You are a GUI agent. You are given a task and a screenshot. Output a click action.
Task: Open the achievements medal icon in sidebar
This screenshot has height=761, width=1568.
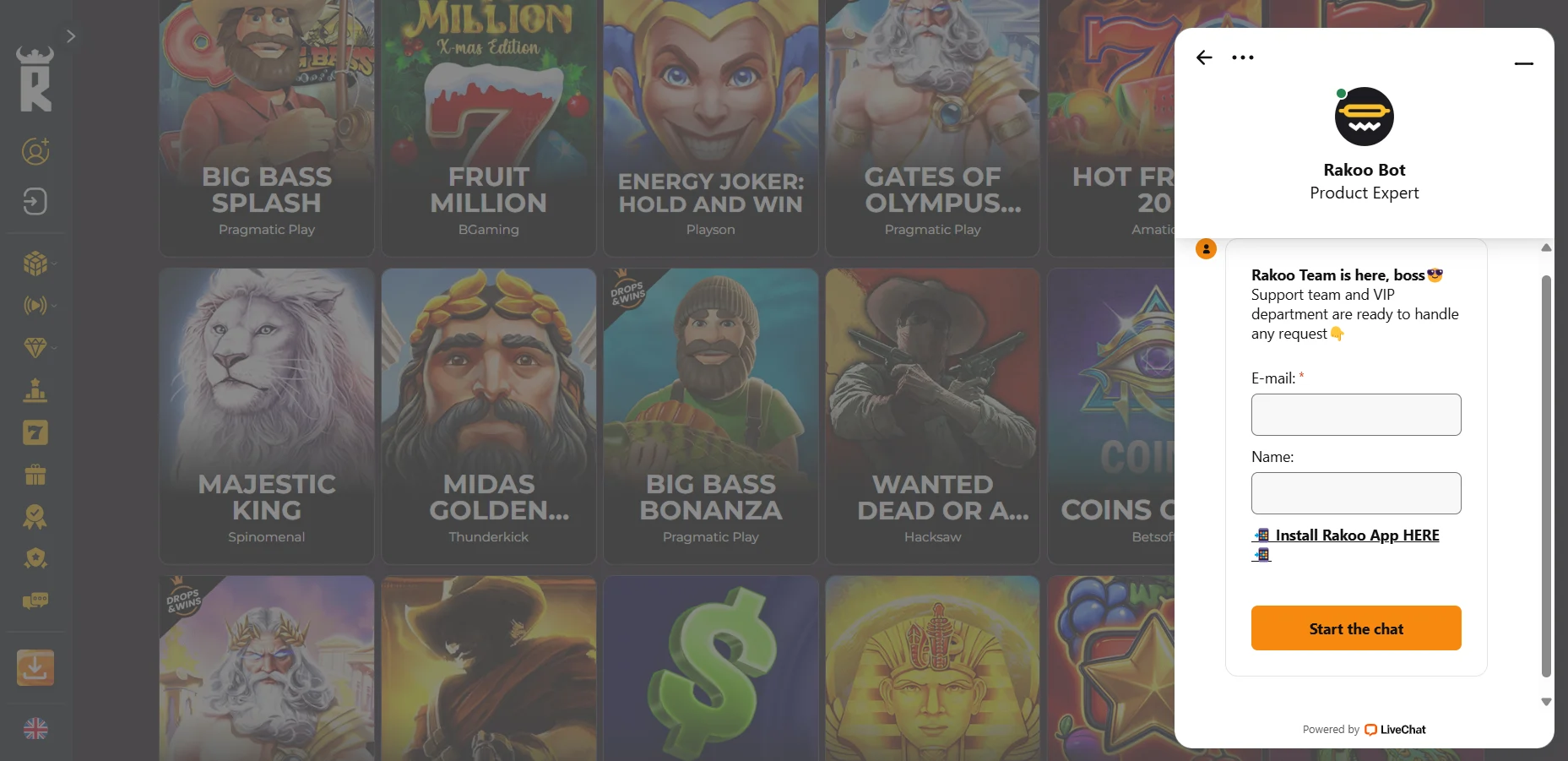pyautogui.click(x=35, y=516)
